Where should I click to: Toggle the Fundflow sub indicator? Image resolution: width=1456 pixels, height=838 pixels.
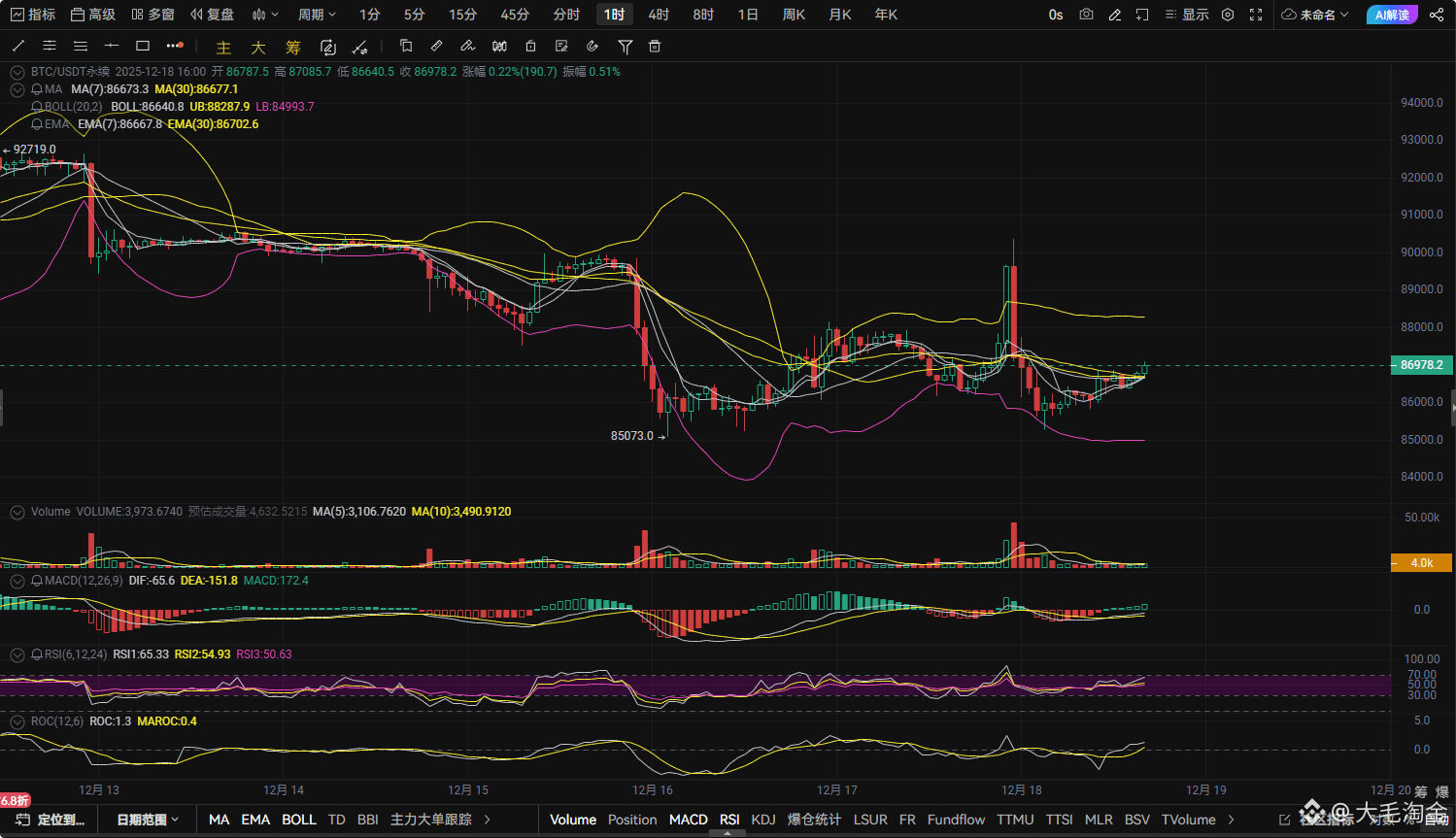956,820
